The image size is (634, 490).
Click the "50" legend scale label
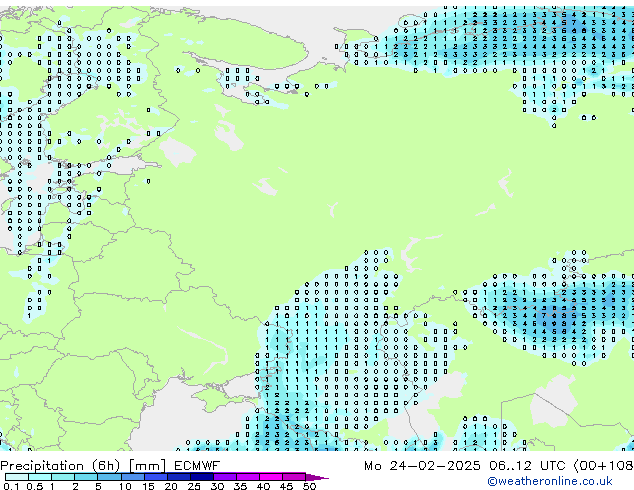310,486
